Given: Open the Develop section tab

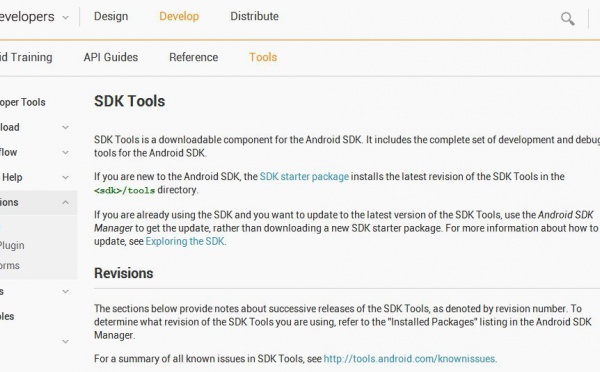Looking at the screenshot, I should pos(179,16).
